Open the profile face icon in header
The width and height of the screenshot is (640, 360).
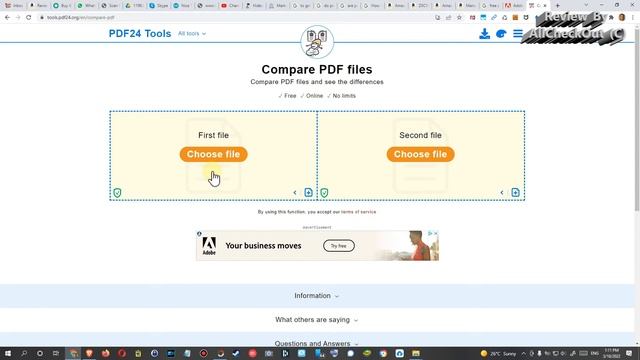[x=501, y=34]
